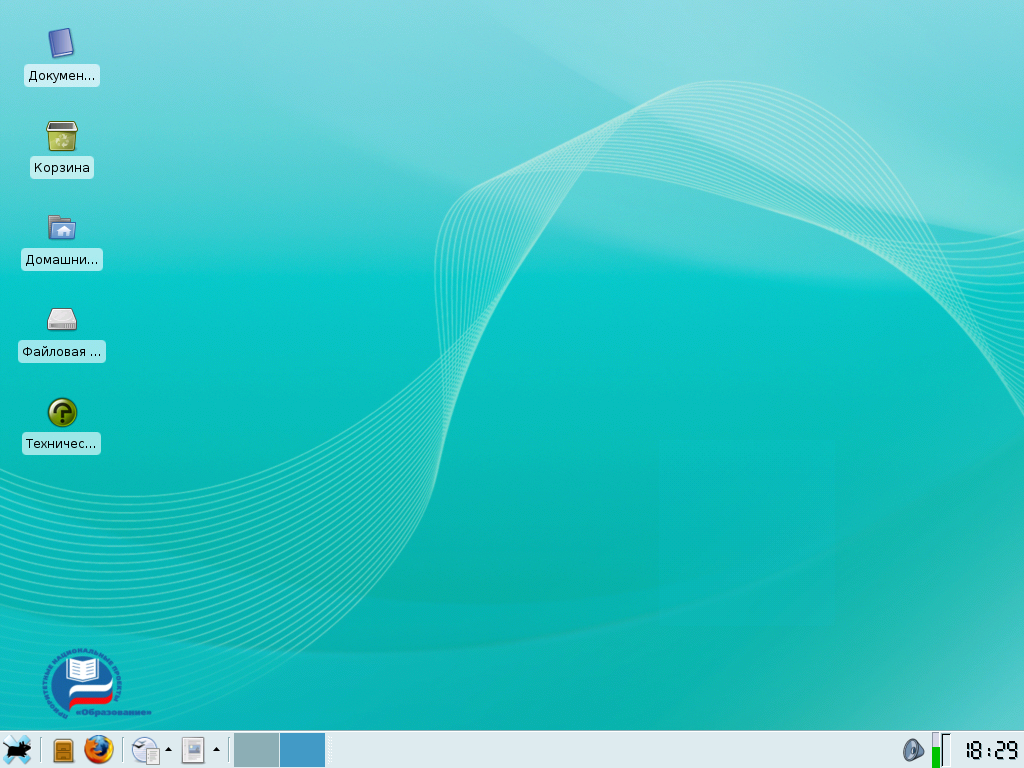Viewport: 1024px width, 768px height.
Task: Open the Документы desktop icon
Action: [x=61, y=43]
